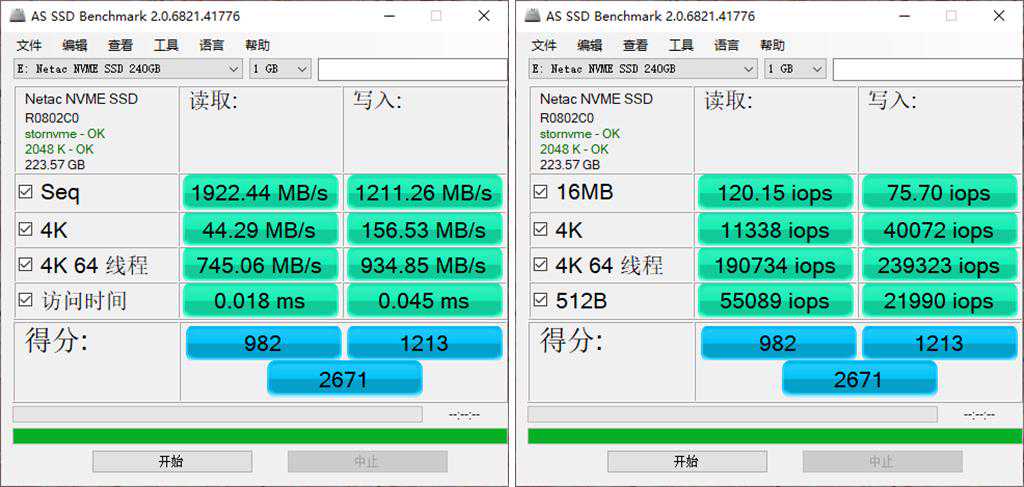This screenshot has width=1024, height=487.
Task: Open the 文件 menu in the left window
Action: [29, 45]
